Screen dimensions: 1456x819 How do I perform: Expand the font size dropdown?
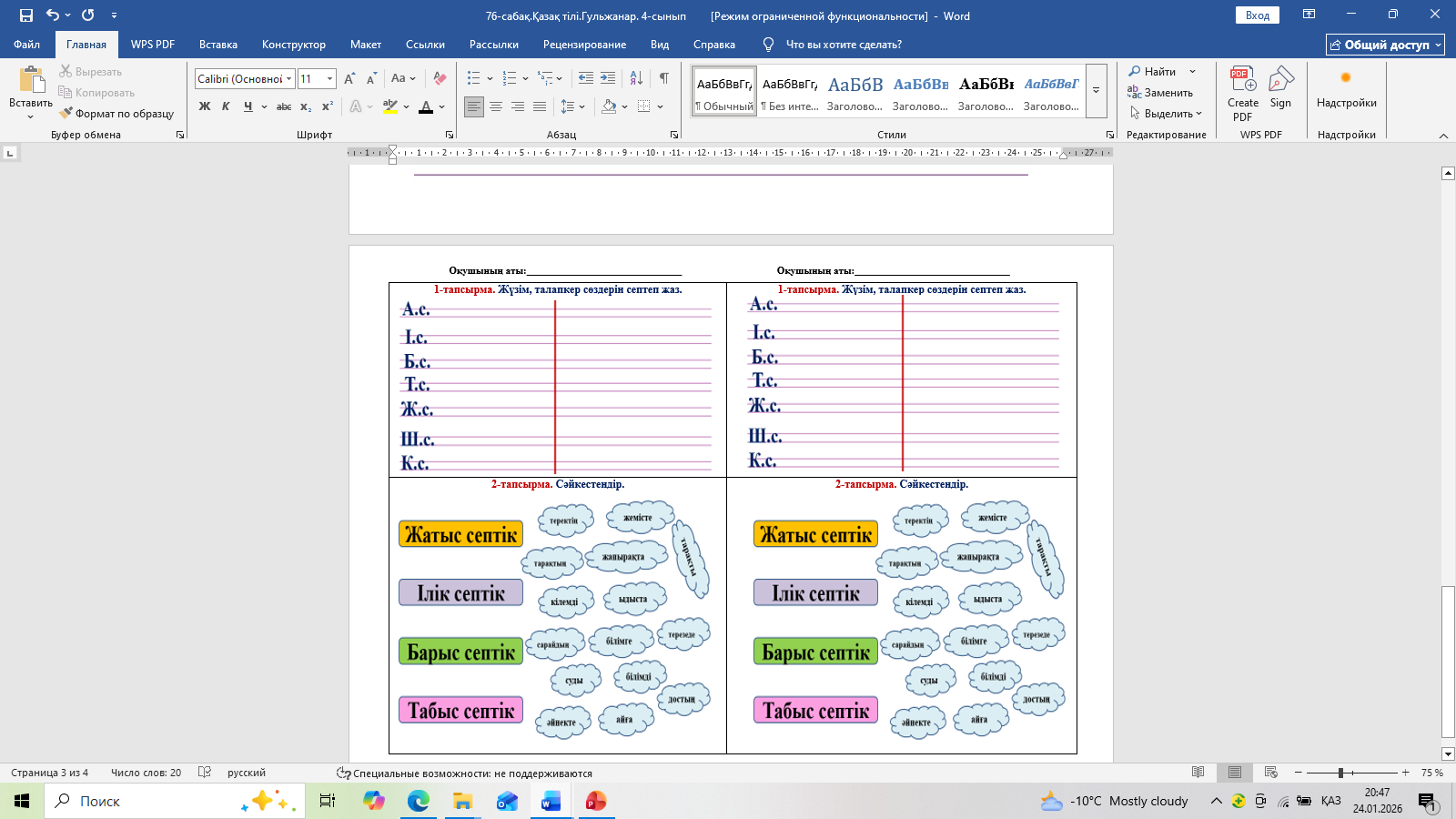coord(329,79)
